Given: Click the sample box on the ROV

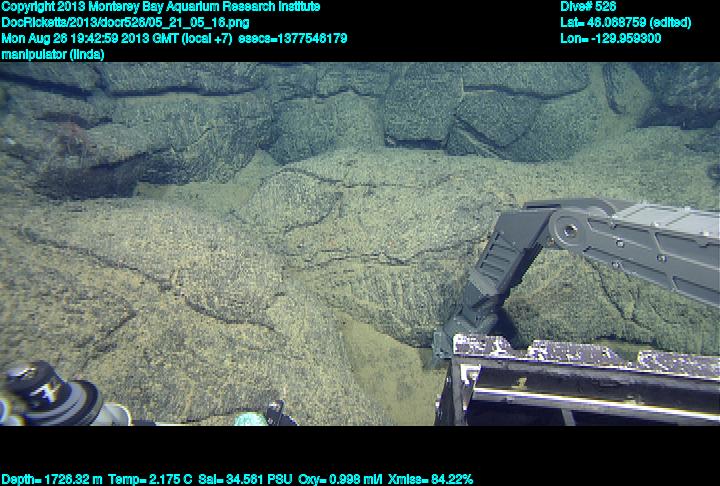Looking at the screenshot, I should 579,380.
